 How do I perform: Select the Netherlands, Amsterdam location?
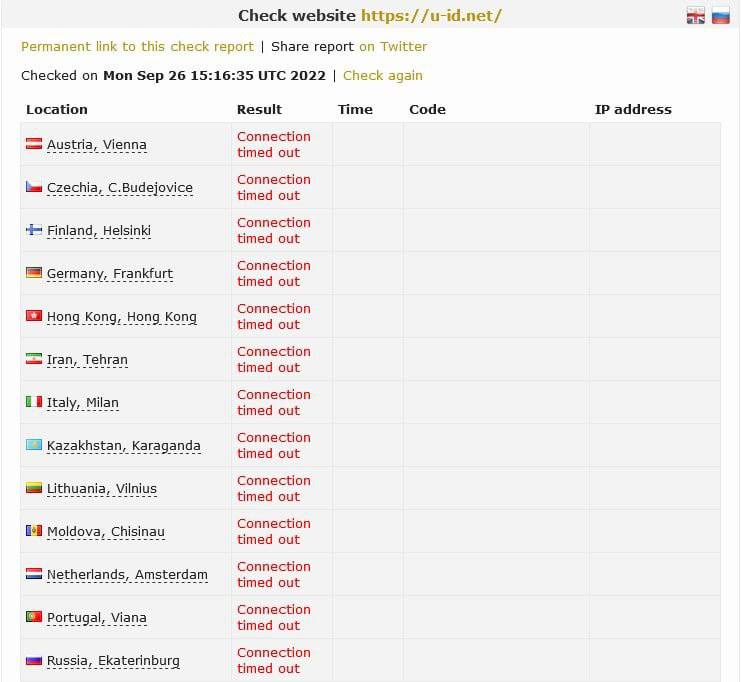click(127, 575)
